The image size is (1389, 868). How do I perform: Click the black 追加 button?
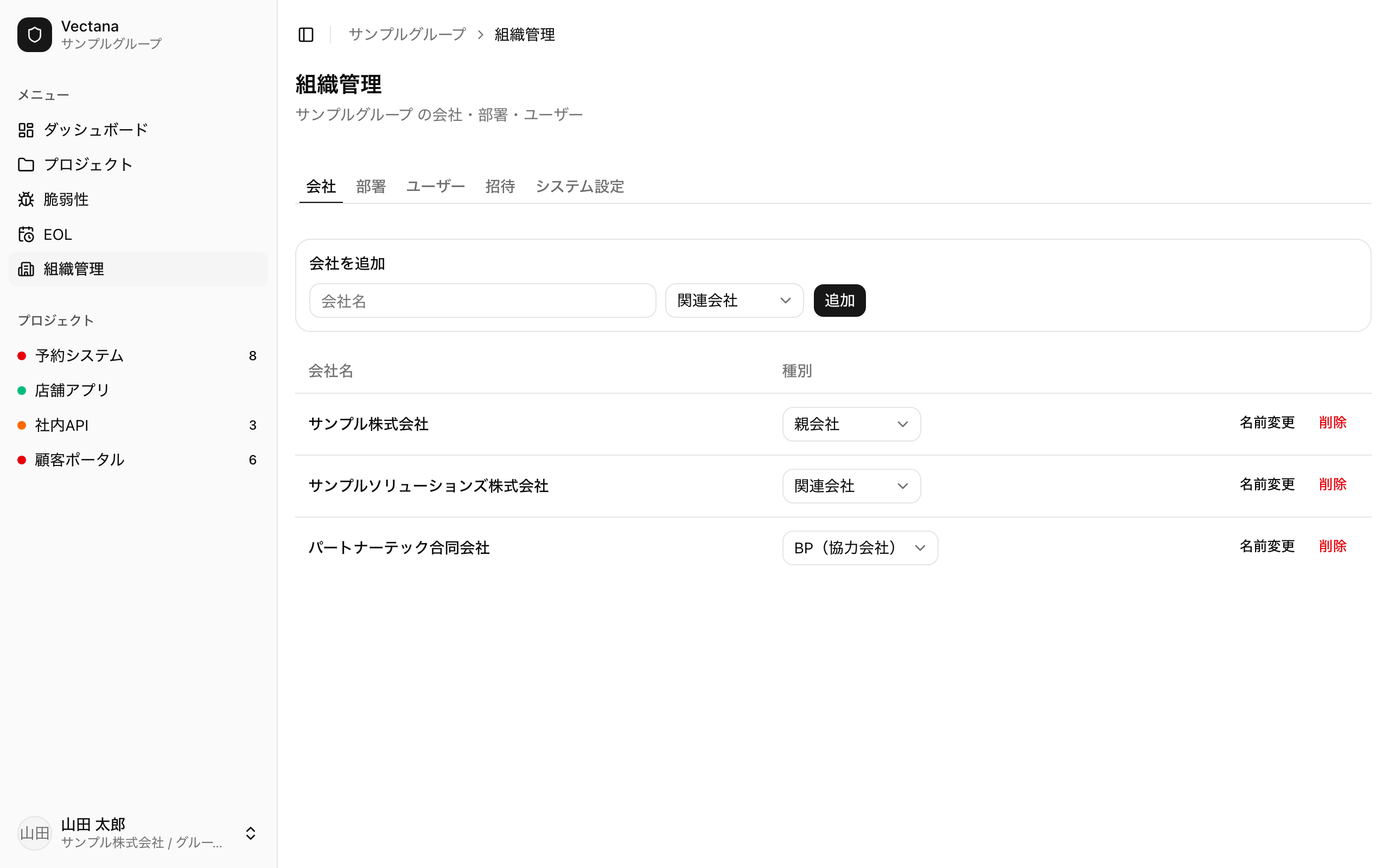coord(839,300)
